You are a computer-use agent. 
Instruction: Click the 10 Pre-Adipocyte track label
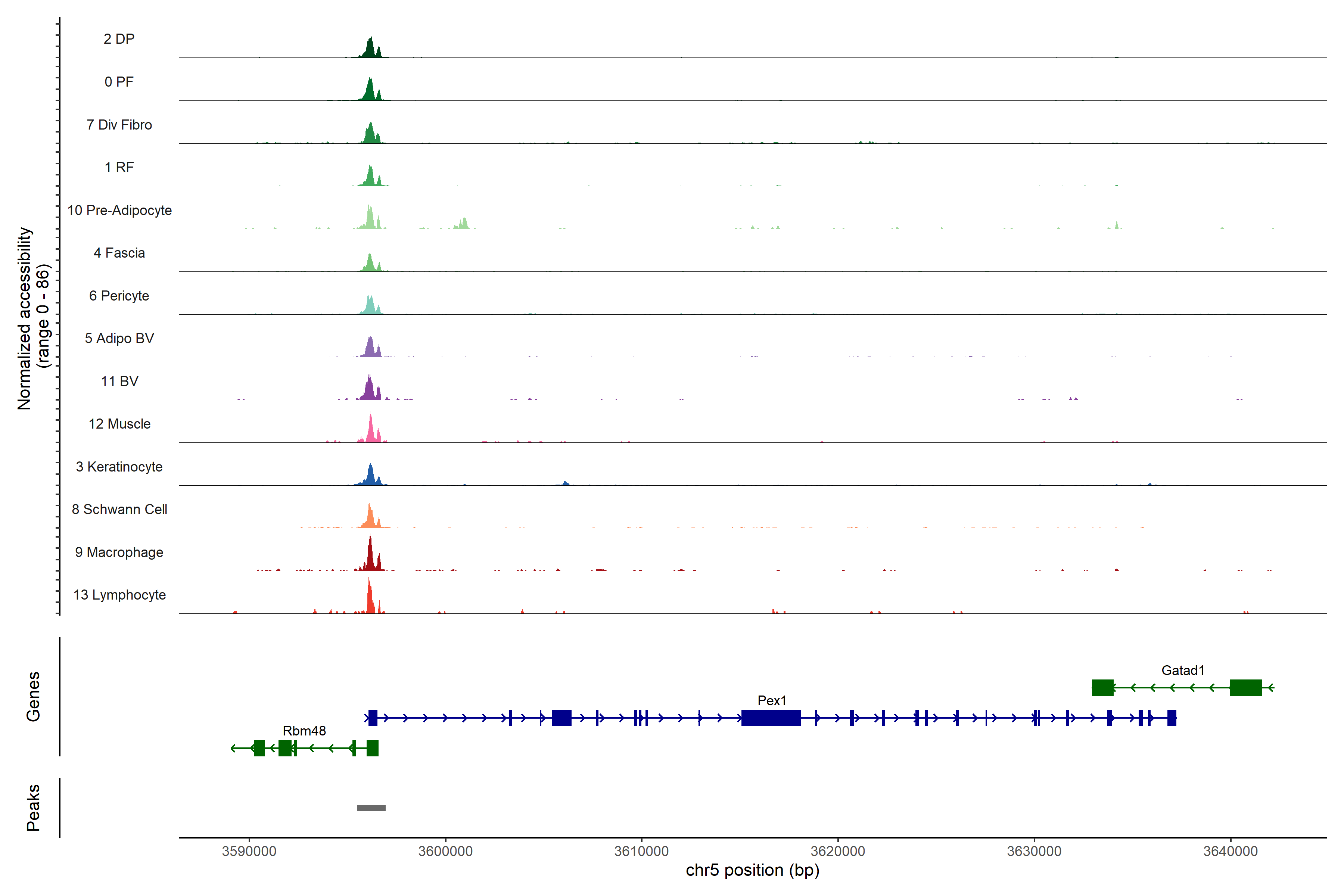pyautogui.click(x=119, y=210)
